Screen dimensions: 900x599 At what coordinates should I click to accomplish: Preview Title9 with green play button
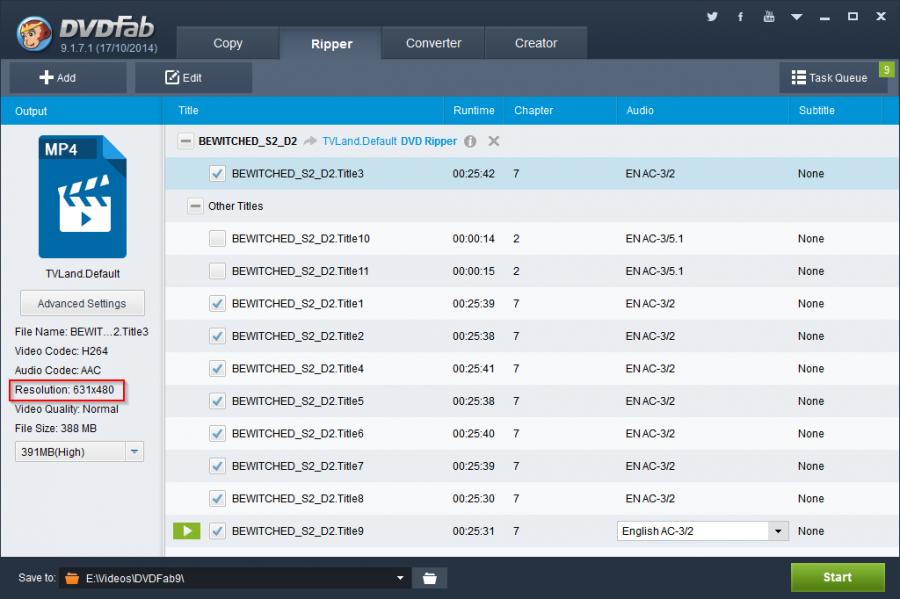coord(187,531)
